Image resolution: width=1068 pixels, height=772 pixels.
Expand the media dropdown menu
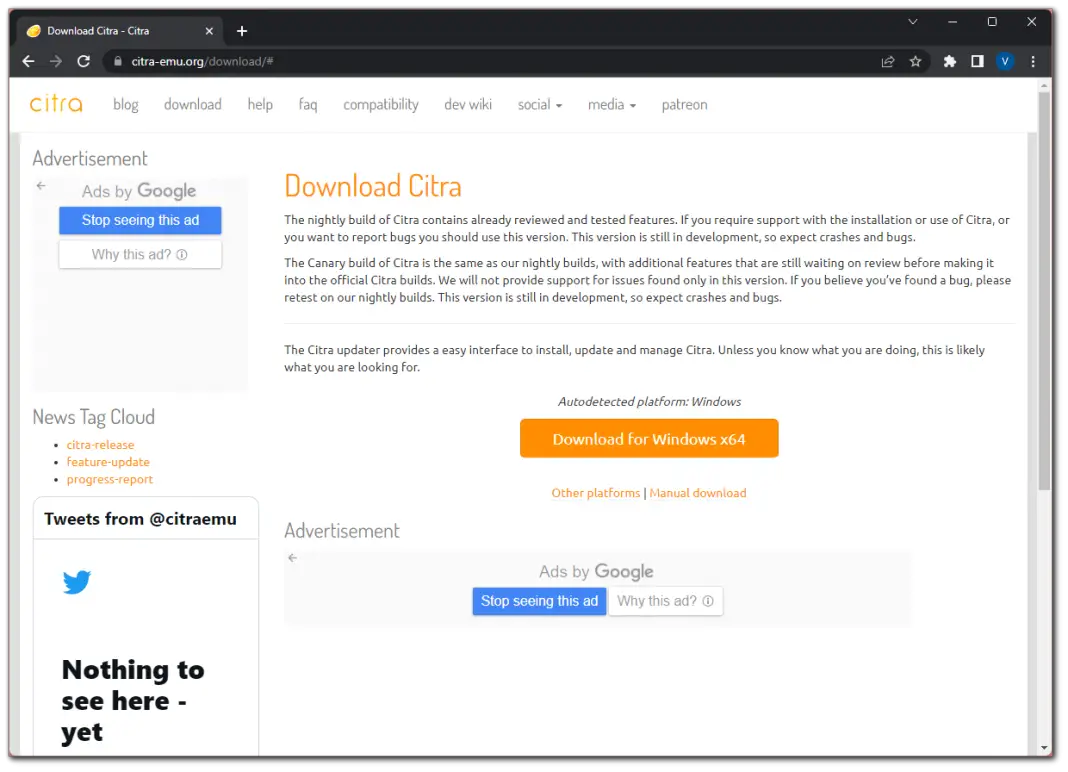pos(611,105)
